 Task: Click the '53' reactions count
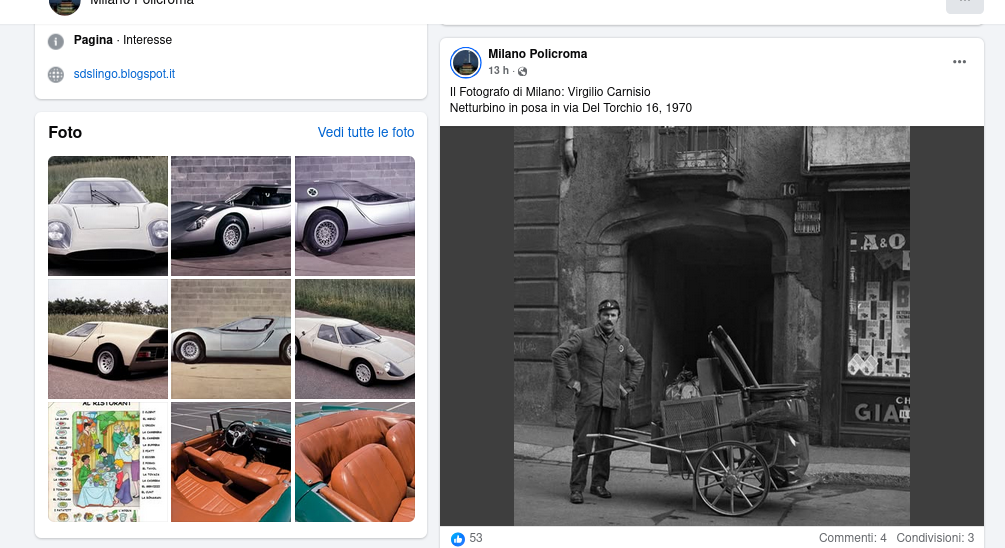[x=476, y=538]
